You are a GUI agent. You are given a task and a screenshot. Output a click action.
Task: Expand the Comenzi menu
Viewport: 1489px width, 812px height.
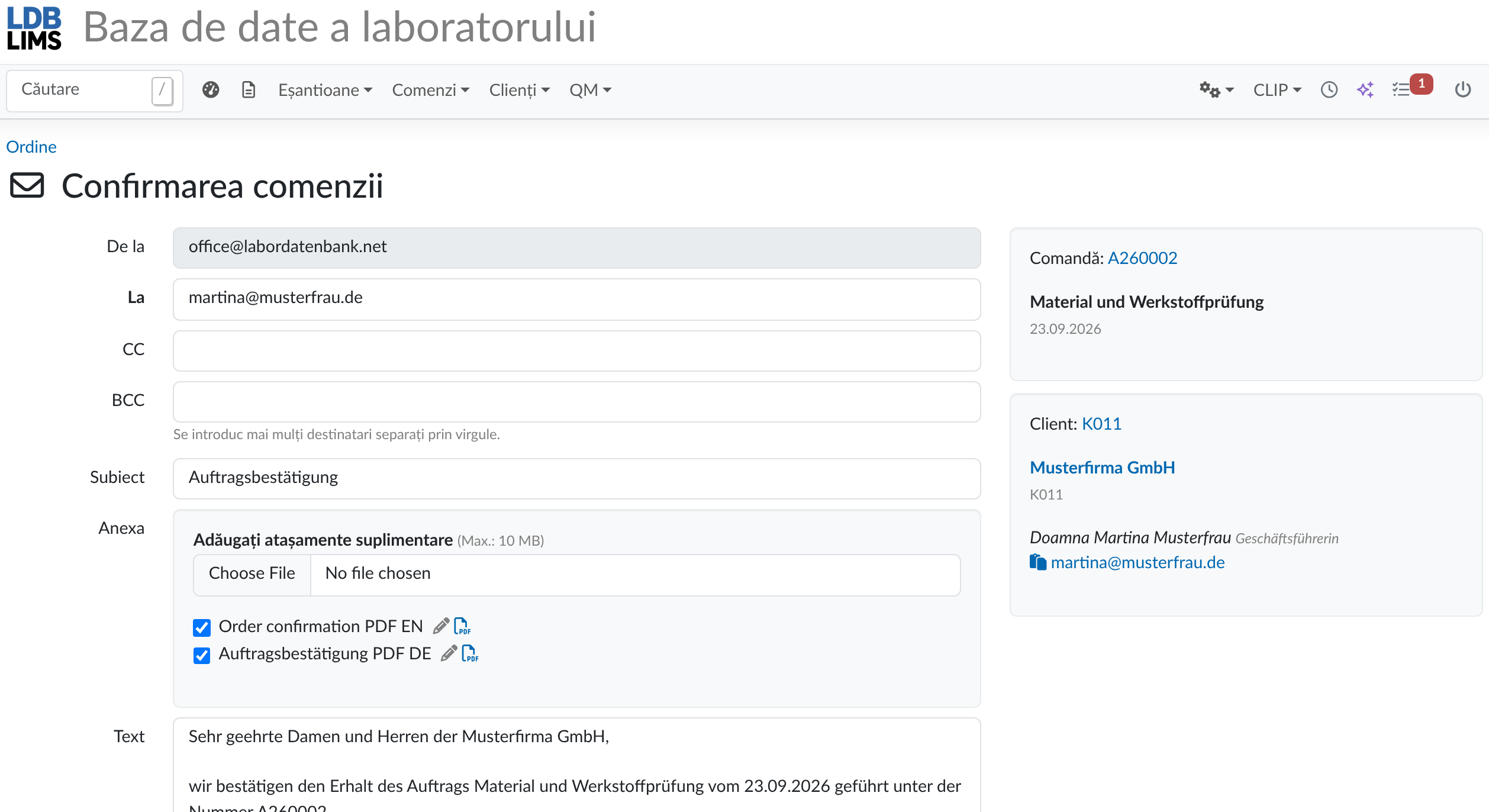(431, 90)
